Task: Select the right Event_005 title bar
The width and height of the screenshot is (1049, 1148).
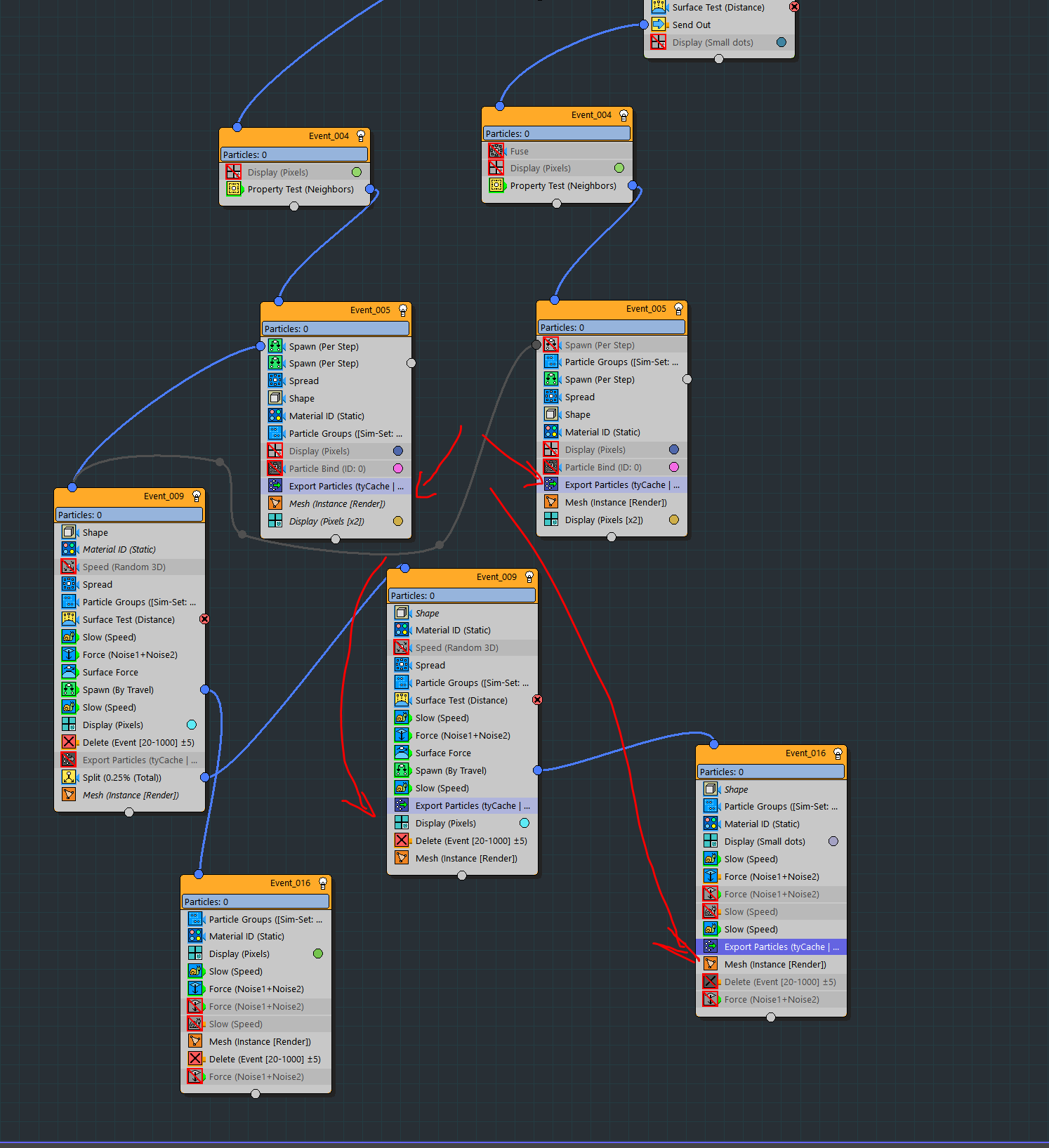Action: click(x=604, y=309)
